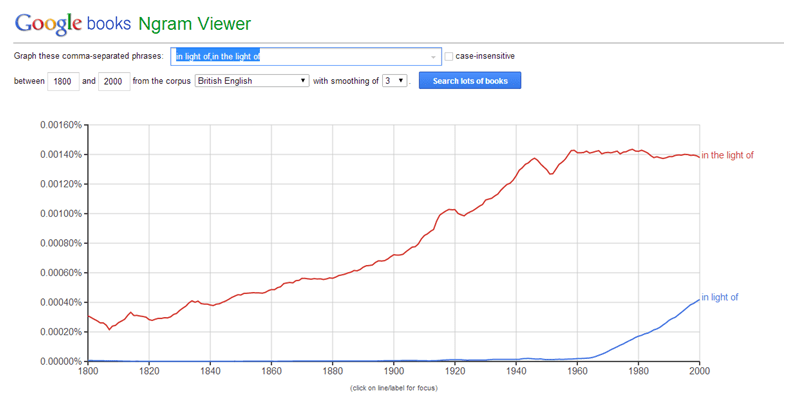This screenshot has width=785, height=408.
Task: Open the 'books' link beside the logo
Action: [x=110, y=23]
